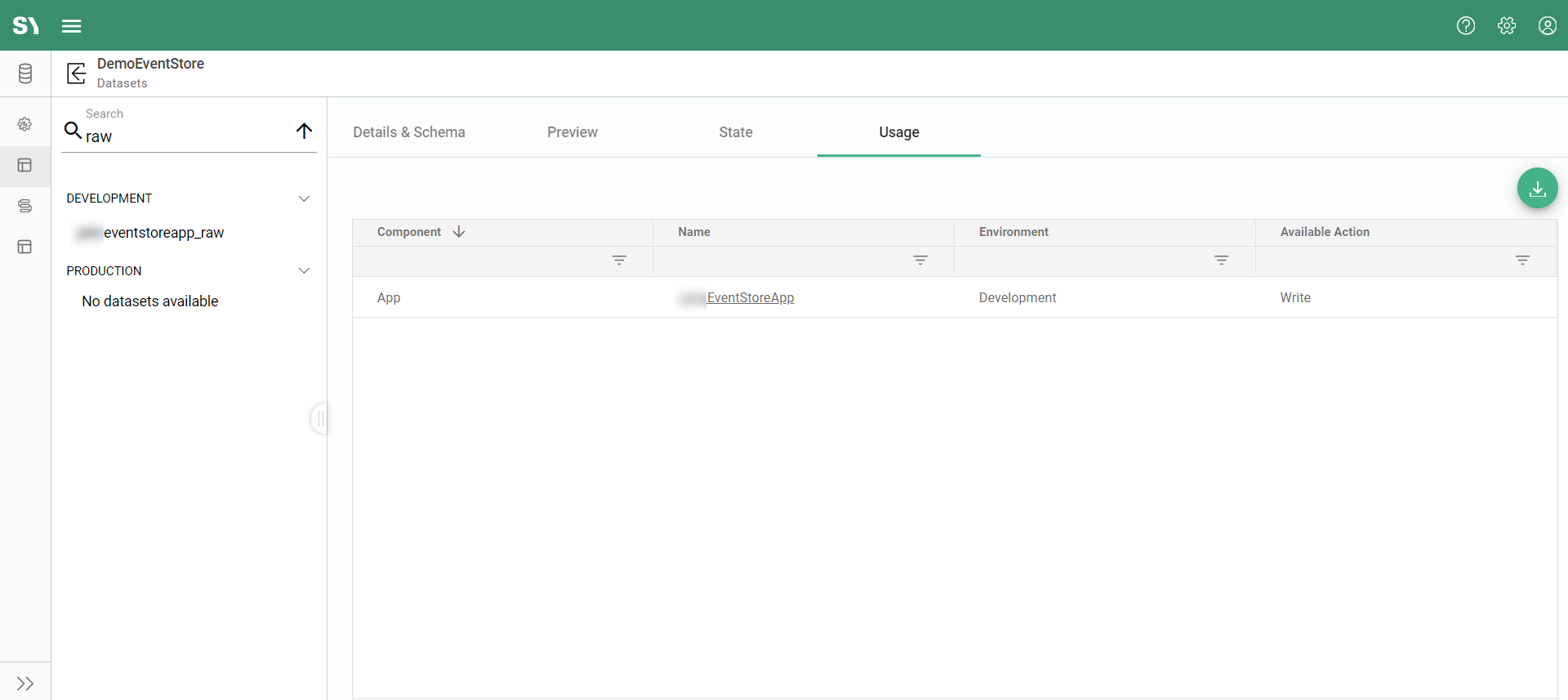Image resolution: width=1568 pixels, height=700 pixels.
Task: Open filter for Name column
Action: pyautogui.click(x=920, y=261)
